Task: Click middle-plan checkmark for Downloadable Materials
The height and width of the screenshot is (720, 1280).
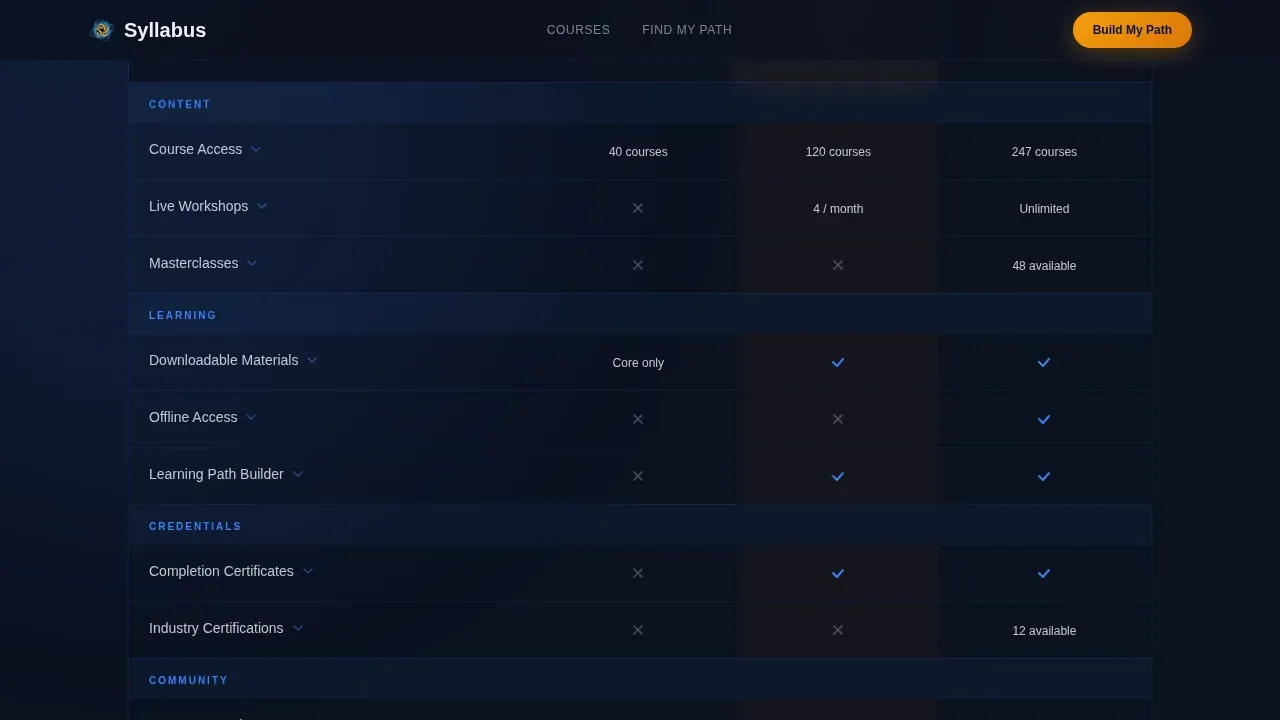Action: tap(838, 362)
